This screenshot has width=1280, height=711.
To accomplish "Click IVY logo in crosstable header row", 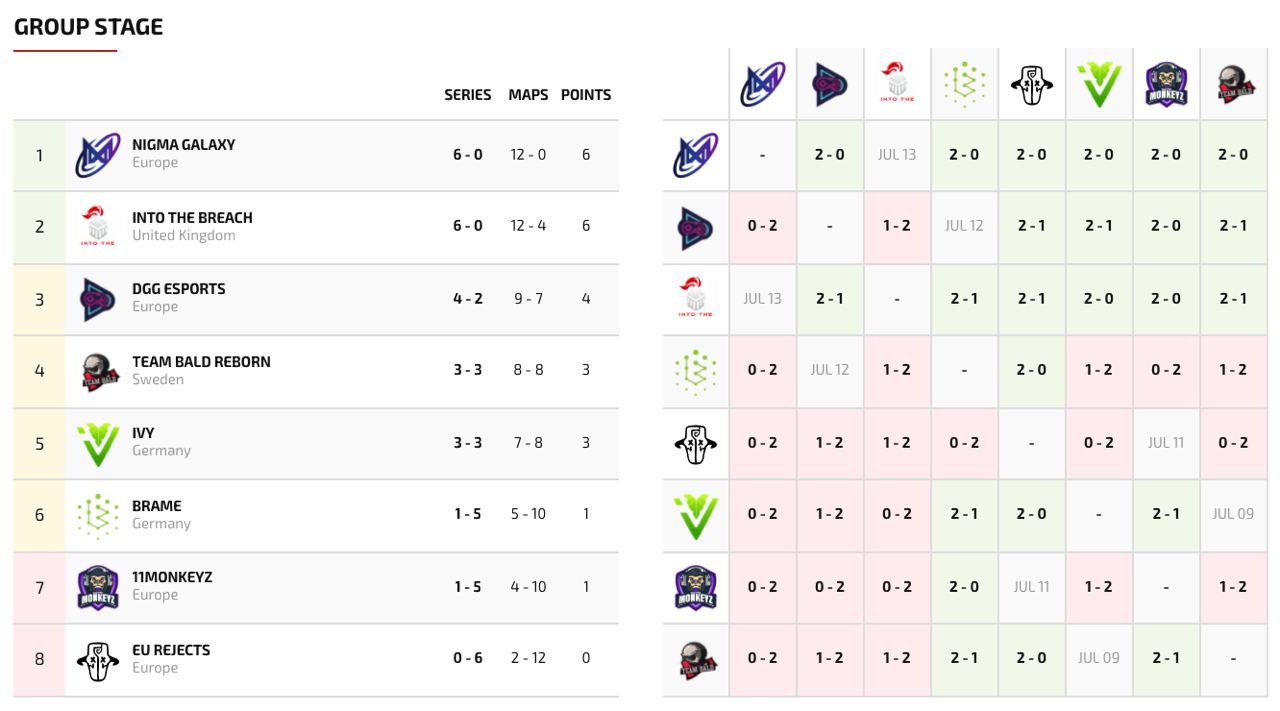I will click(1099, 84).
